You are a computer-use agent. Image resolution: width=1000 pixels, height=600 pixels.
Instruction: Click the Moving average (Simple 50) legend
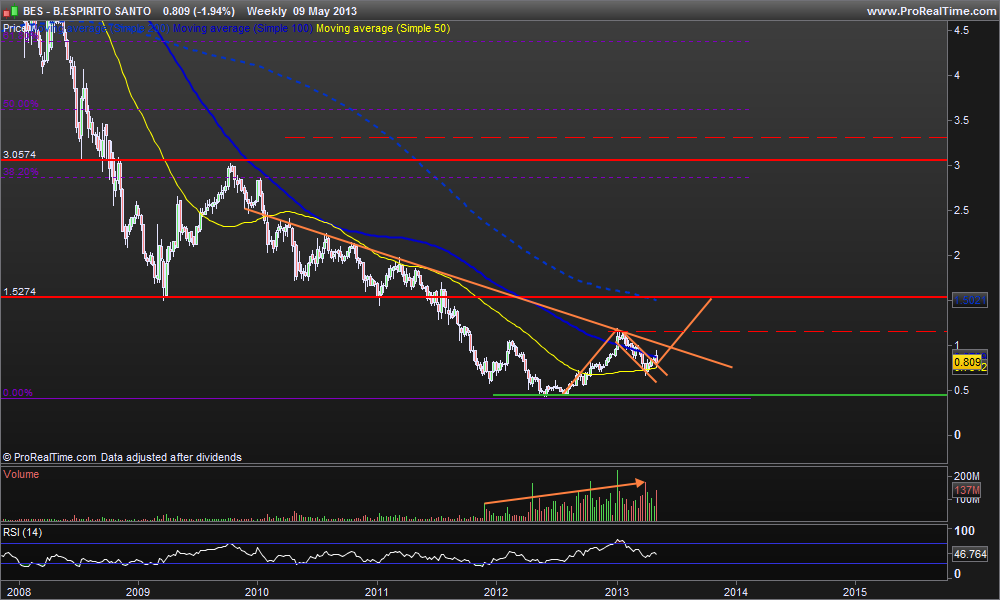(x=383, y=28)
